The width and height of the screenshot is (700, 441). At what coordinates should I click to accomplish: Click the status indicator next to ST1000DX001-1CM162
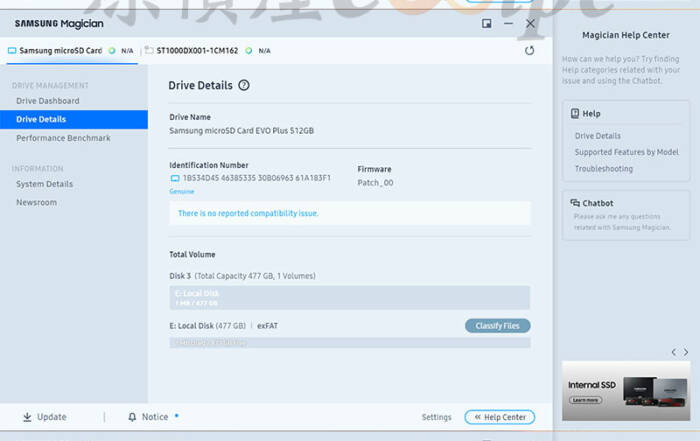[x=249, y=50]
